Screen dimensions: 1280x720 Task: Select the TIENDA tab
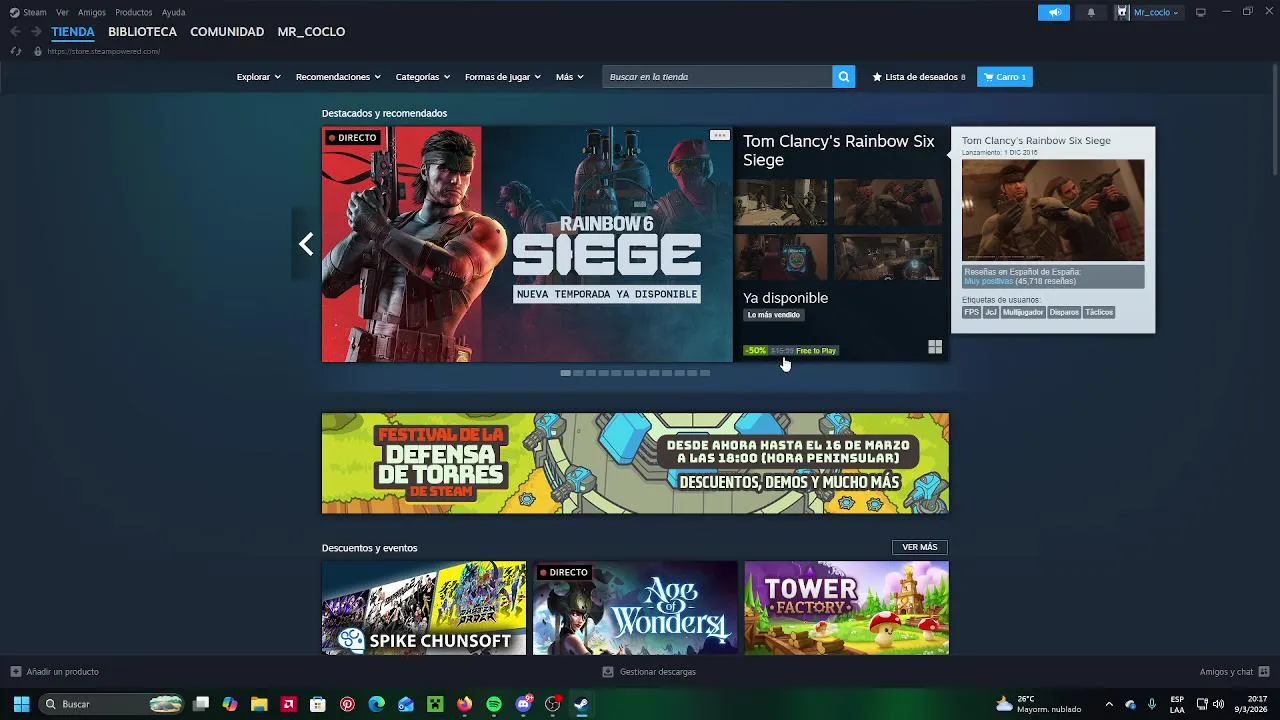[73, 32]
